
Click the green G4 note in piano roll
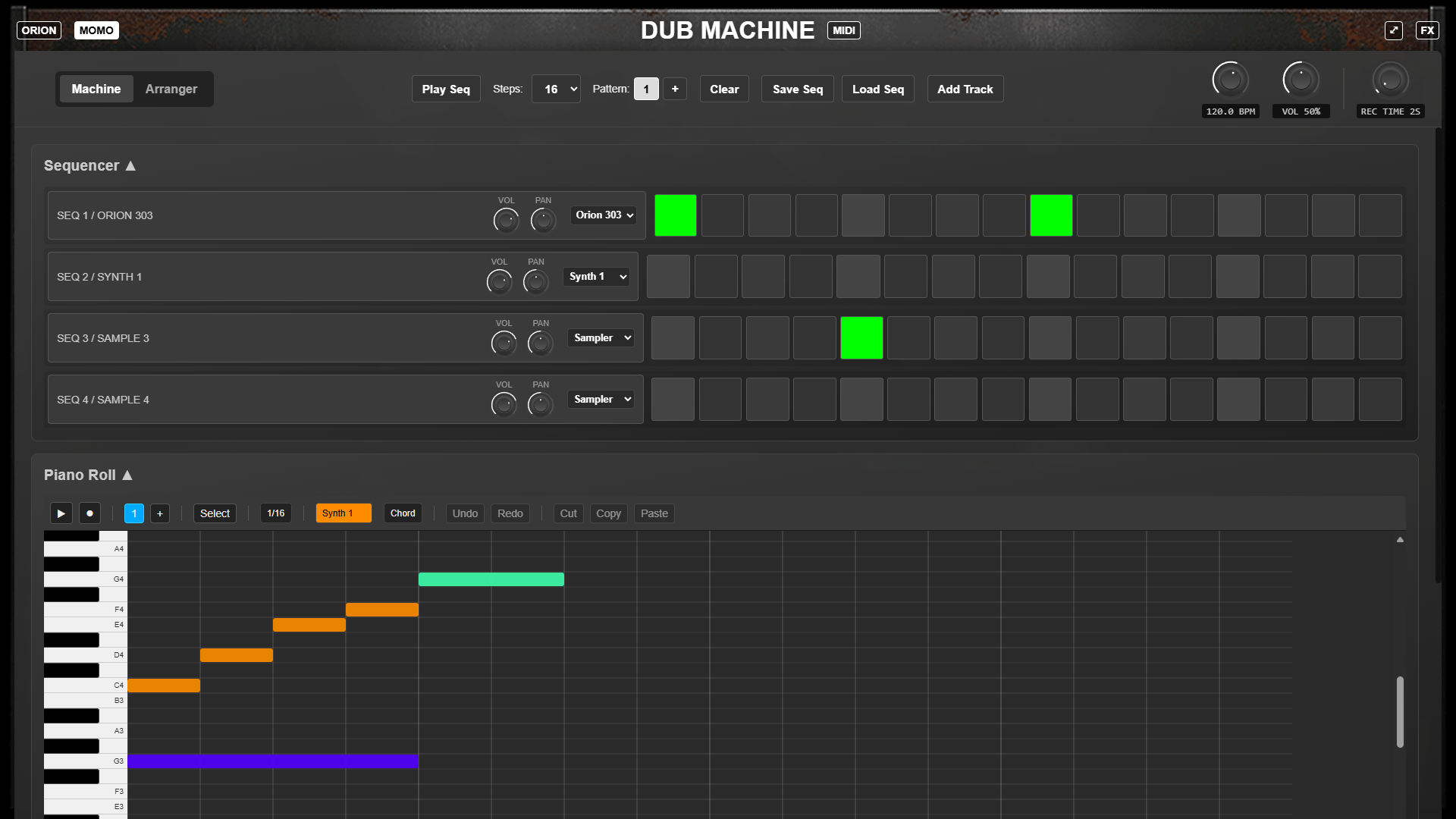[x=491, y=579]
